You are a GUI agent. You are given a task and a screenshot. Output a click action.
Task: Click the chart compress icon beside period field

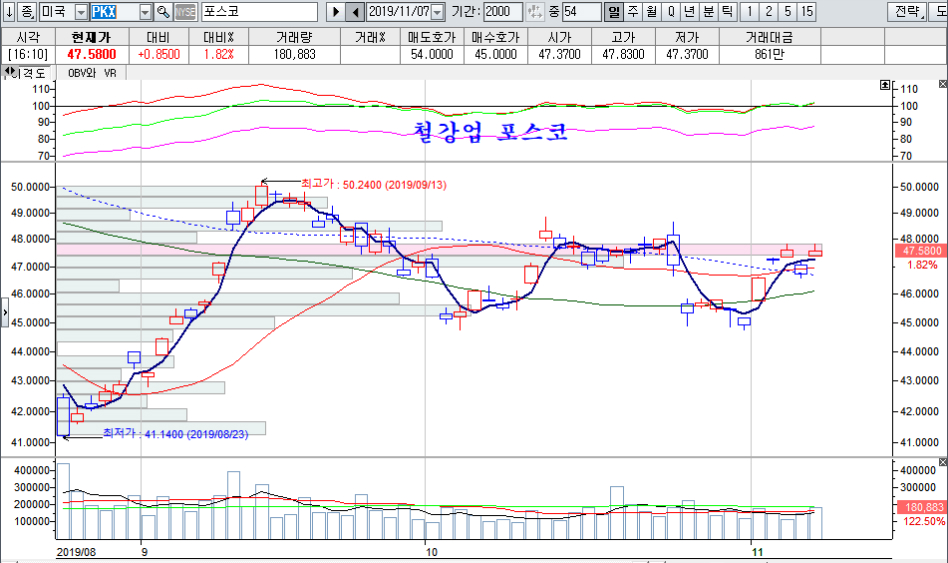point(535,12)
